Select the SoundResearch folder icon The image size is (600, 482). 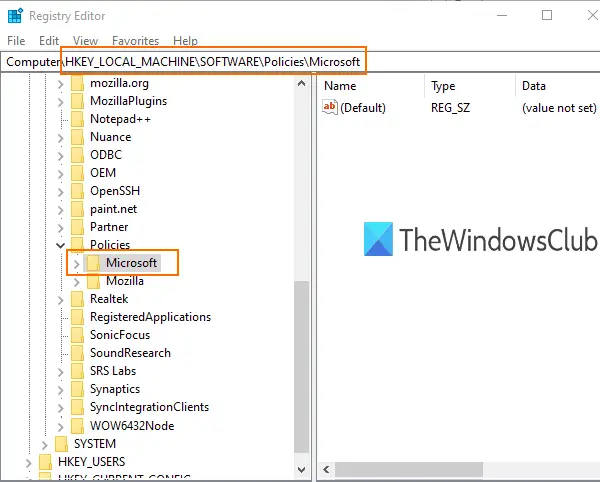(x=77, y=353)
